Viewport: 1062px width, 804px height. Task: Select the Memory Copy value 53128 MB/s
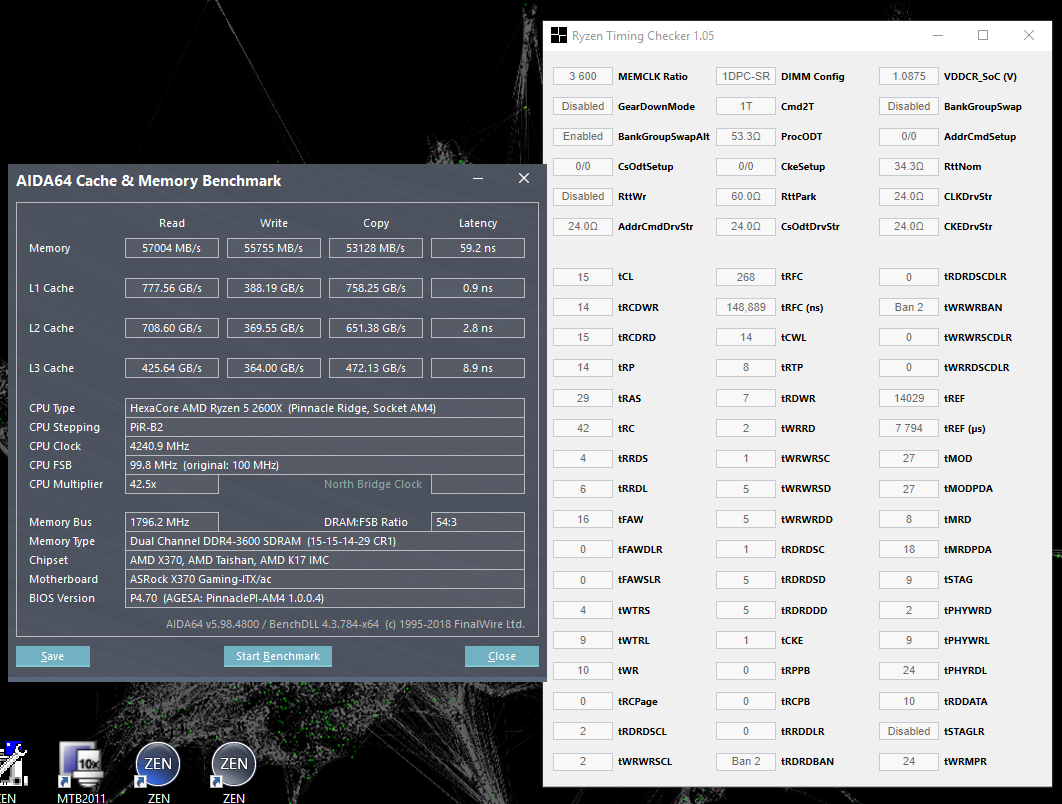tap(375, 248)
